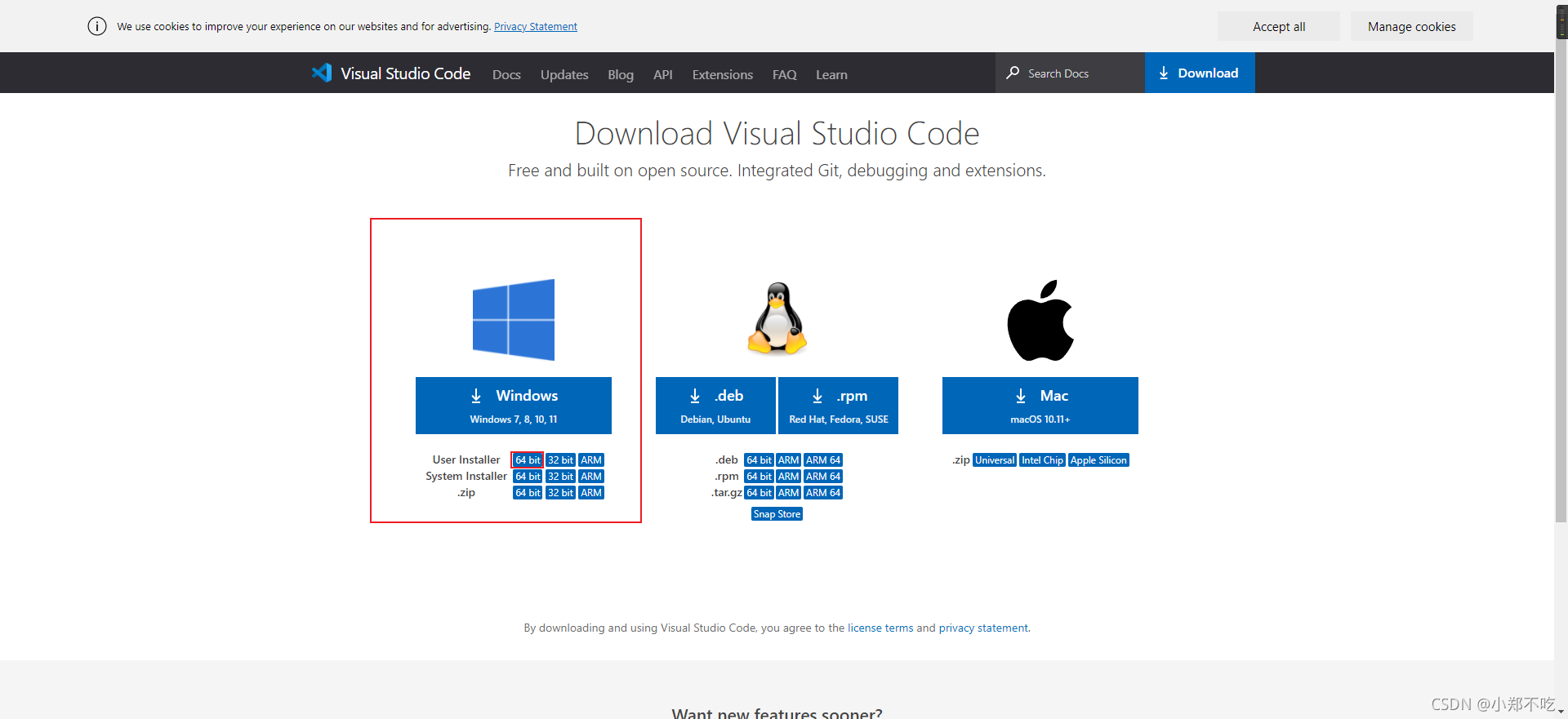Image resolution: width=1568 pixels, height=719 pixels.
Task: Select Mac .zip Apple Silicon
Action: tap(1098, 460)
